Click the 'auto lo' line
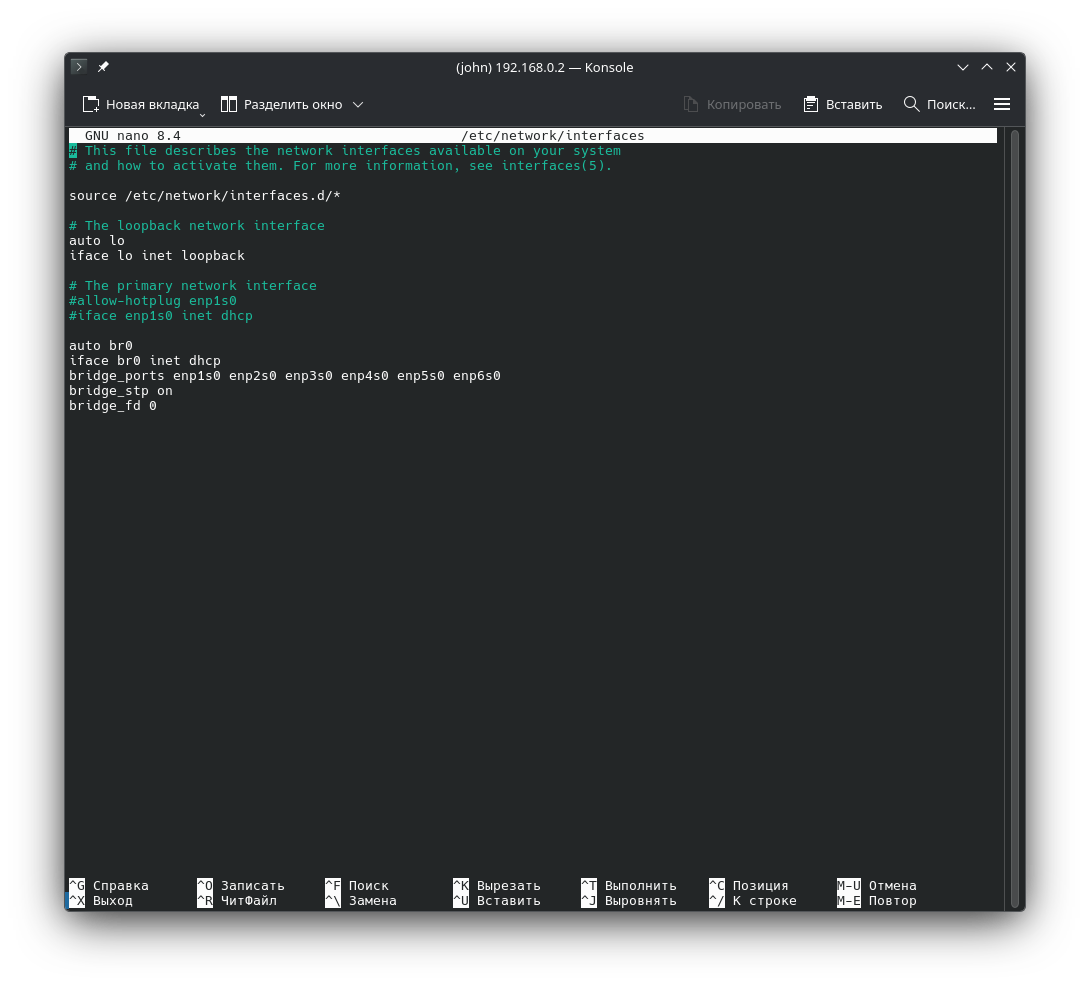This screenshot has width=1090, height=988. (x=97, y=241)
